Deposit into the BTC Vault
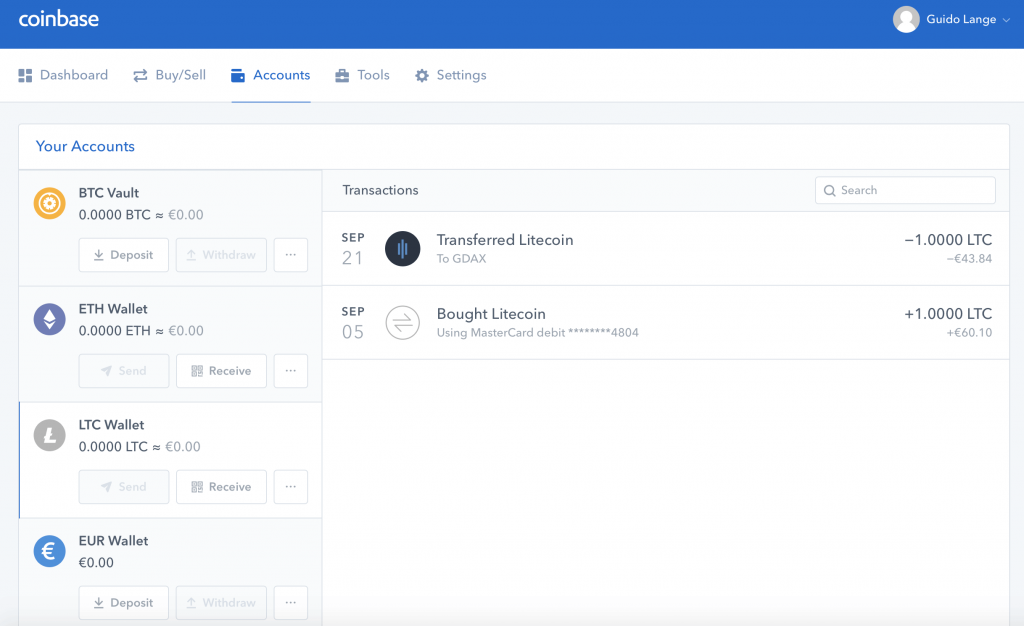The width and height of the screenshot is (1024, 626). (123, 255)
